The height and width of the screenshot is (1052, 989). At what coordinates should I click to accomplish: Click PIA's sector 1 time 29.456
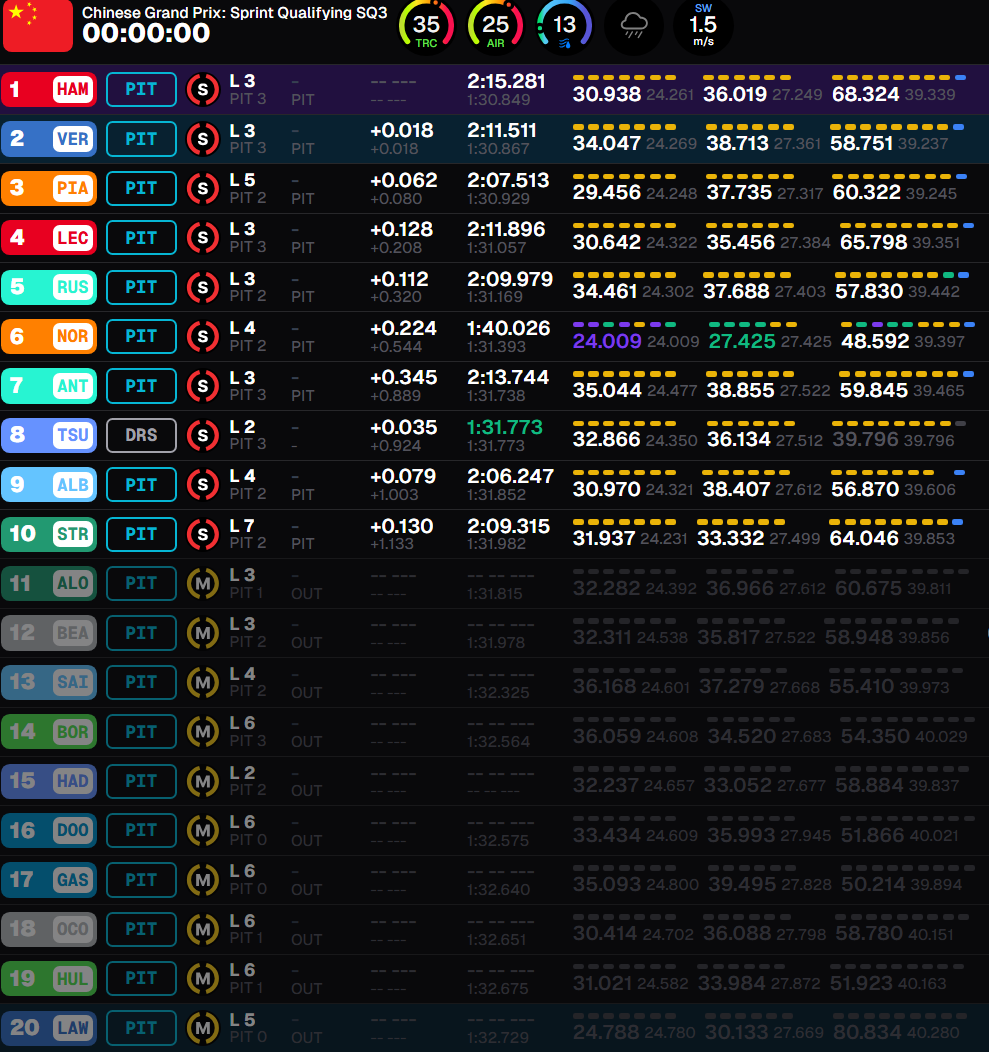click(607, 193)
